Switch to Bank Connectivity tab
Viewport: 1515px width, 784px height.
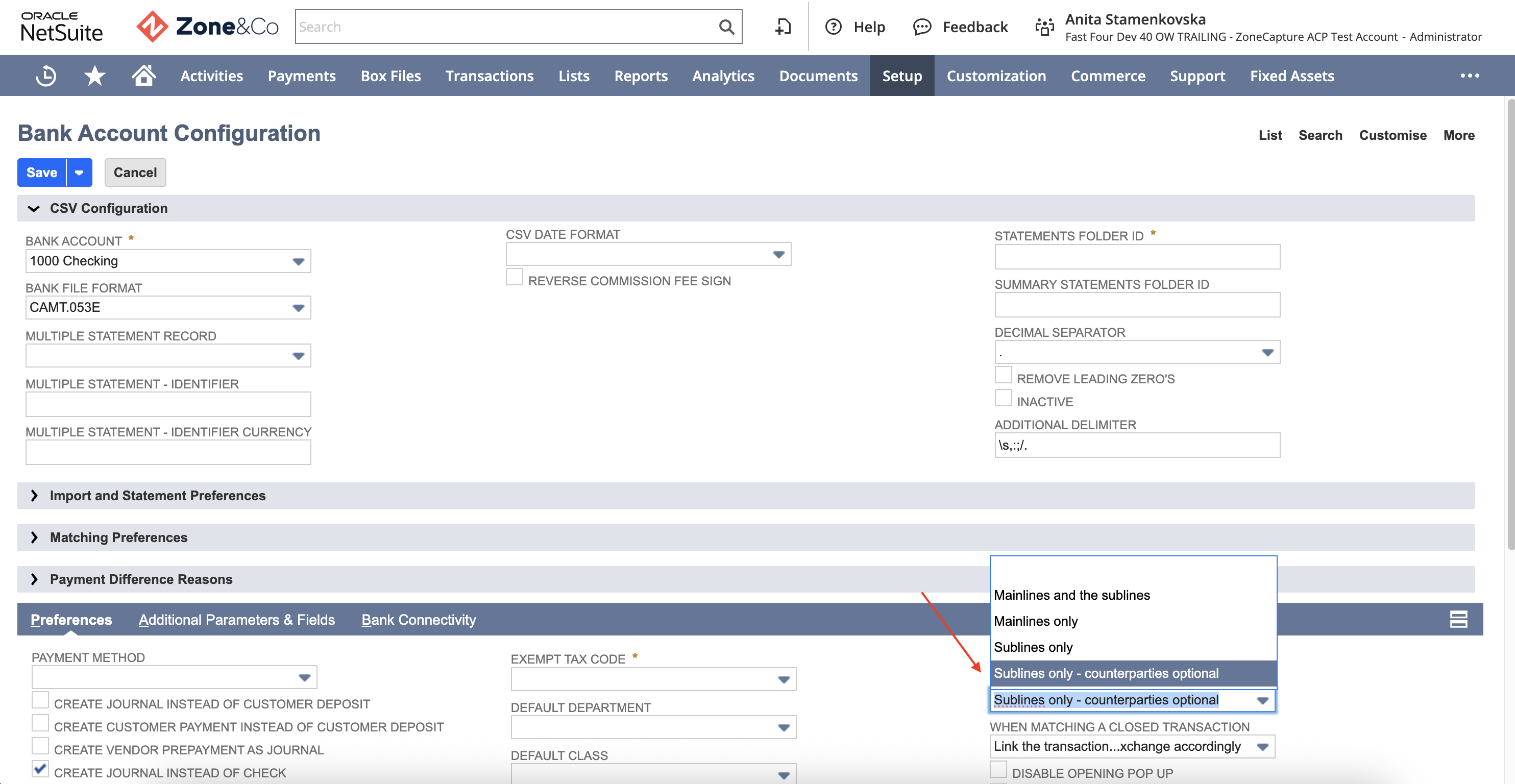[418, 619]
